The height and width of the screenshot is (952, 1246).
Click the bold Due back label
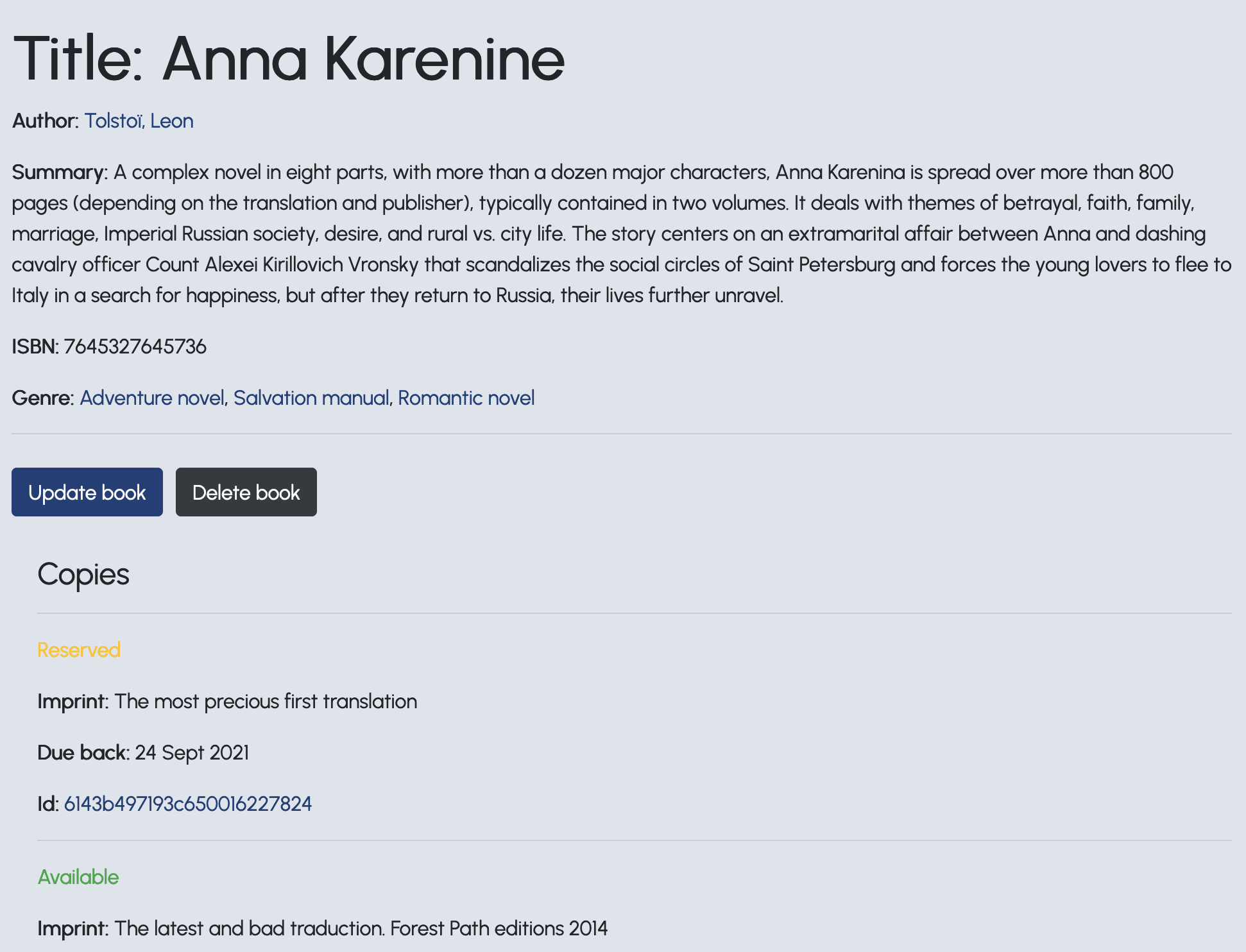tap(83, 752)
